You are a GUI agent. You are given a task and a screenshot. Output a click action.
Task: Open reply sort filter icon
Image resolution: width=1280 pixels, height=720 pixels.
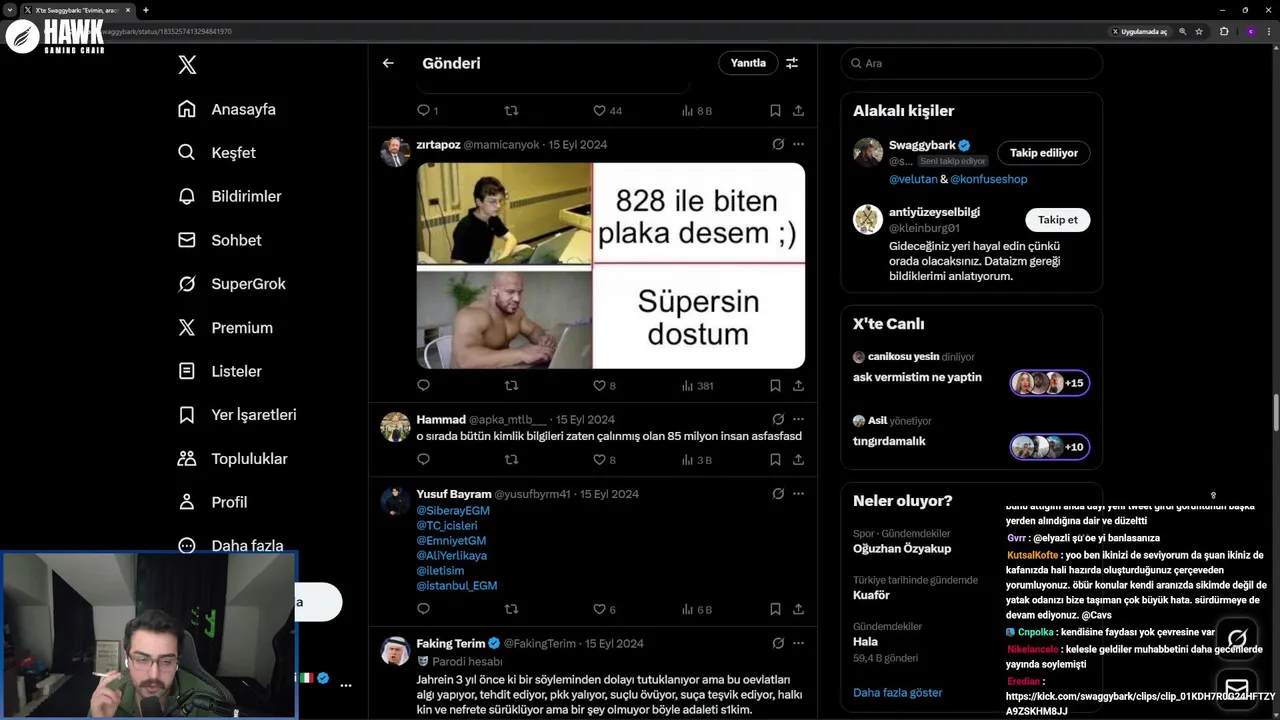792,63
